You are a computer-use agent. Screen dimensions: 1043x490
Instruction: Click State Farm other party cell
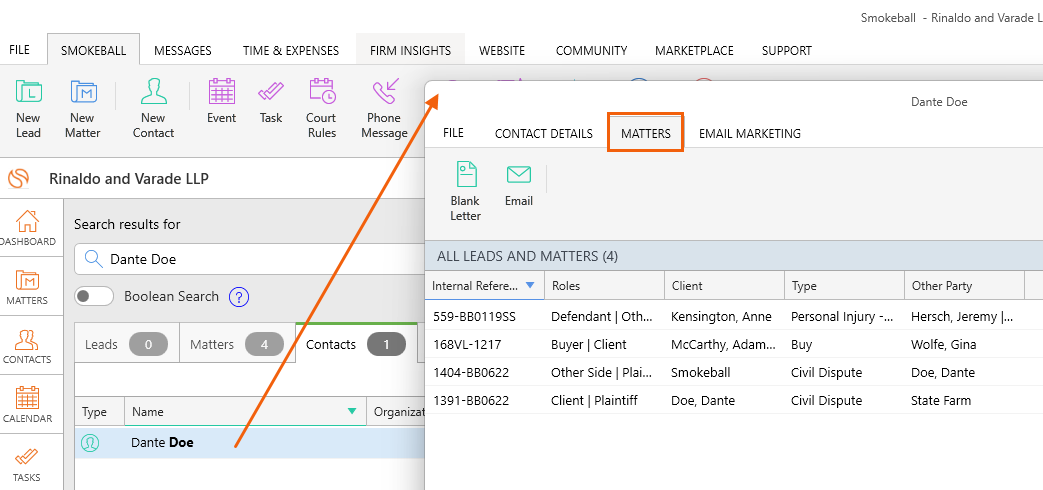coord(941,400)
